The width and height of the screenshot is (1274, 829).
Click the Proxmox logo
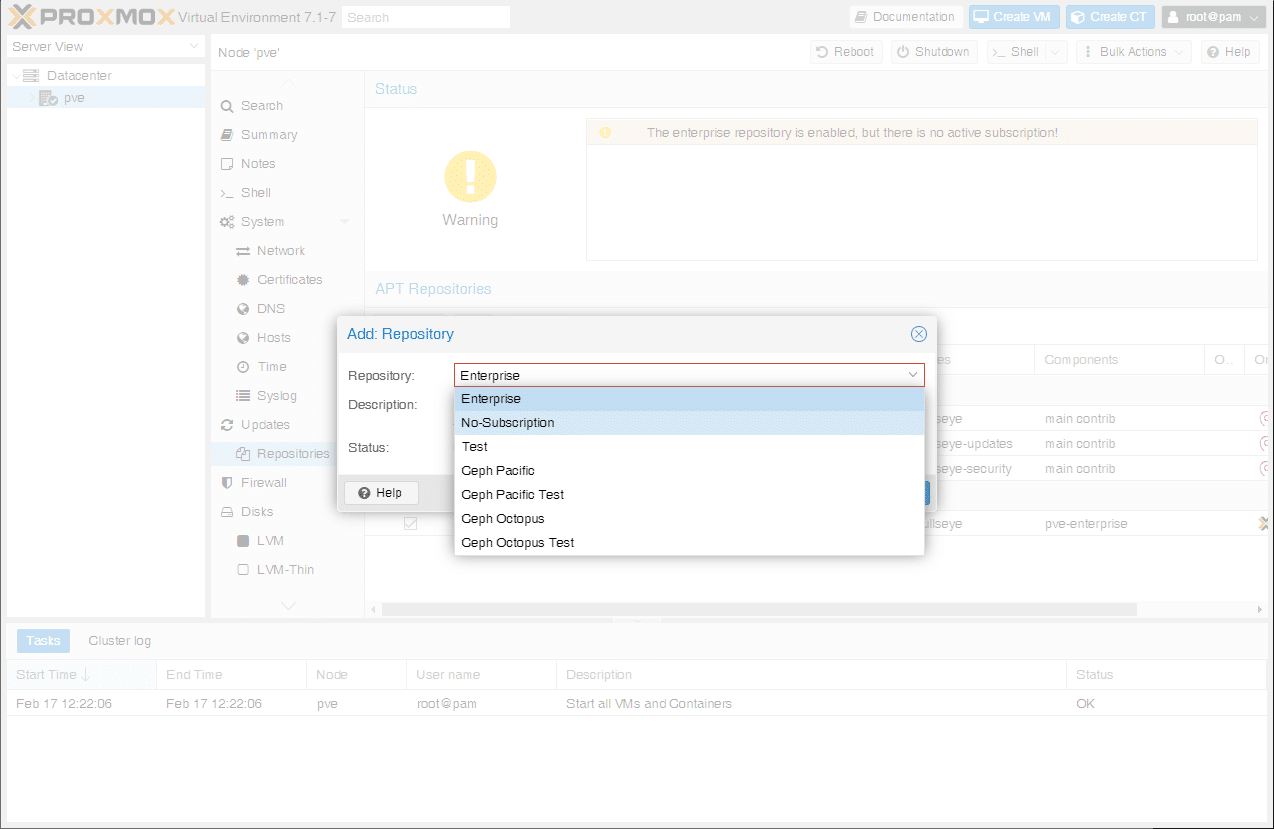coord(92,17)
